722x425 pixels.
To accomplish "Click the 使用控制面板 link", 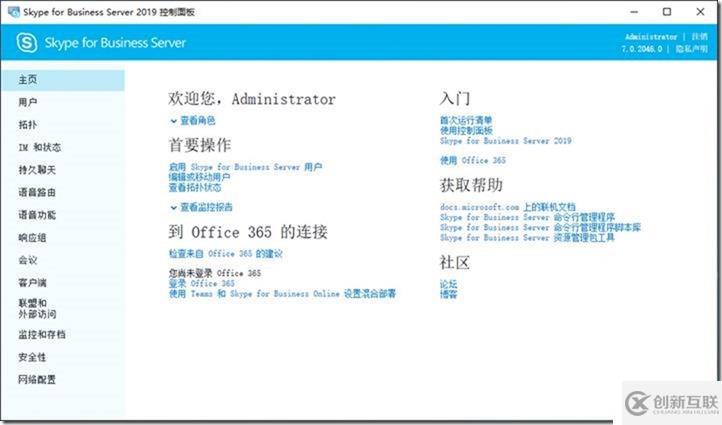I will [x=466, y=130].
